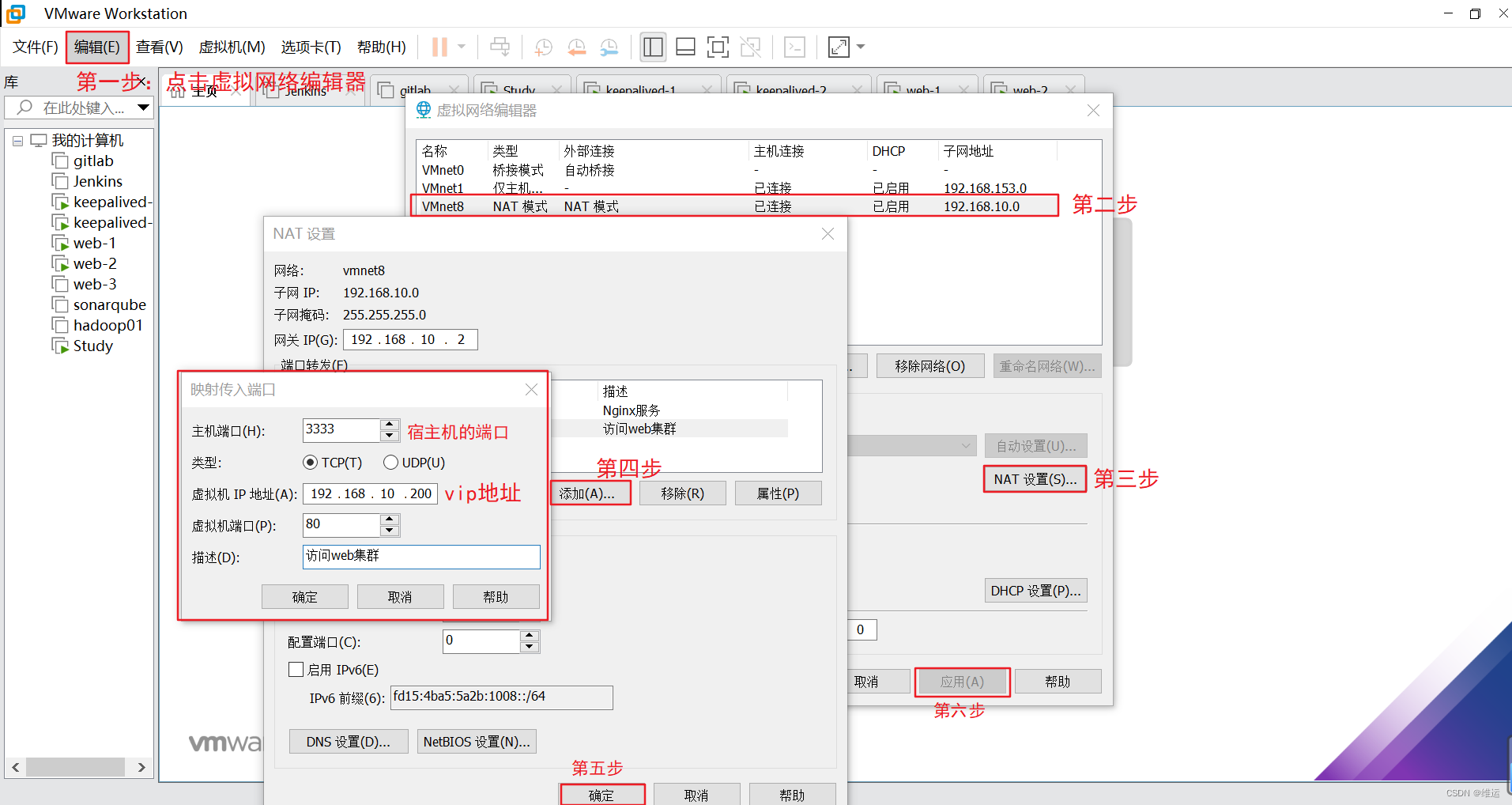The width and height of the screenshot is (1512, 805).
Task: Click the DHCP 设置(P)... button
Action: tap(1036, 591)
